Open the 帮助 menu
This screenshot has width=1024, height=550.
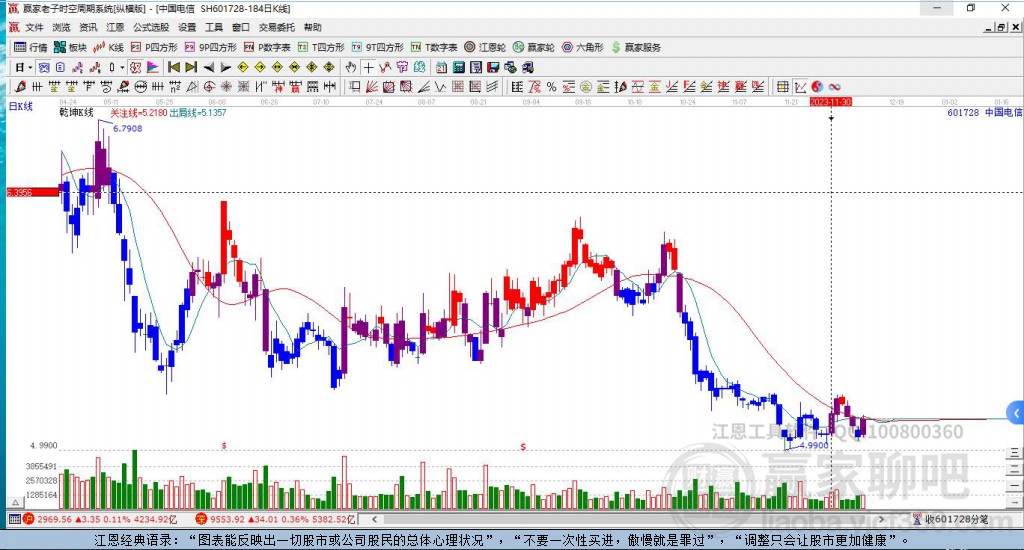tap(313, 27)
